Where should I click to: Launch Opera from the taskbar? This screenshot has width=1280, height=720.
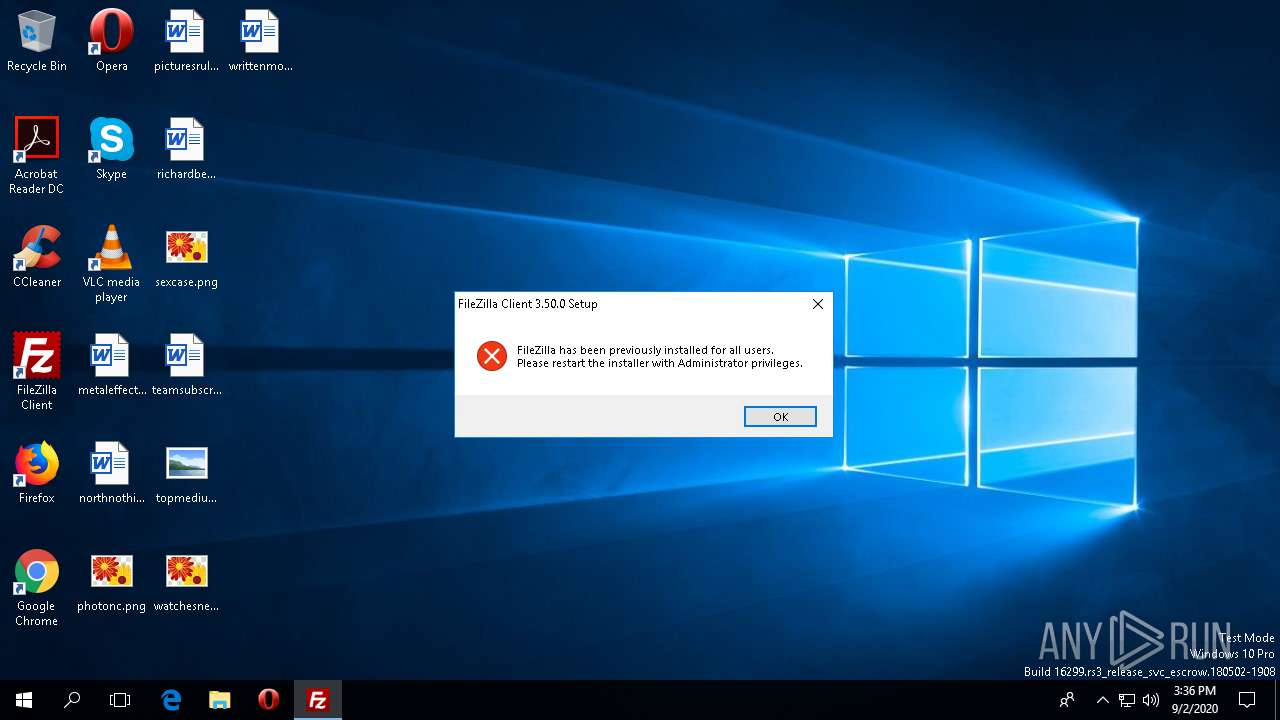[x=268, y=700]
